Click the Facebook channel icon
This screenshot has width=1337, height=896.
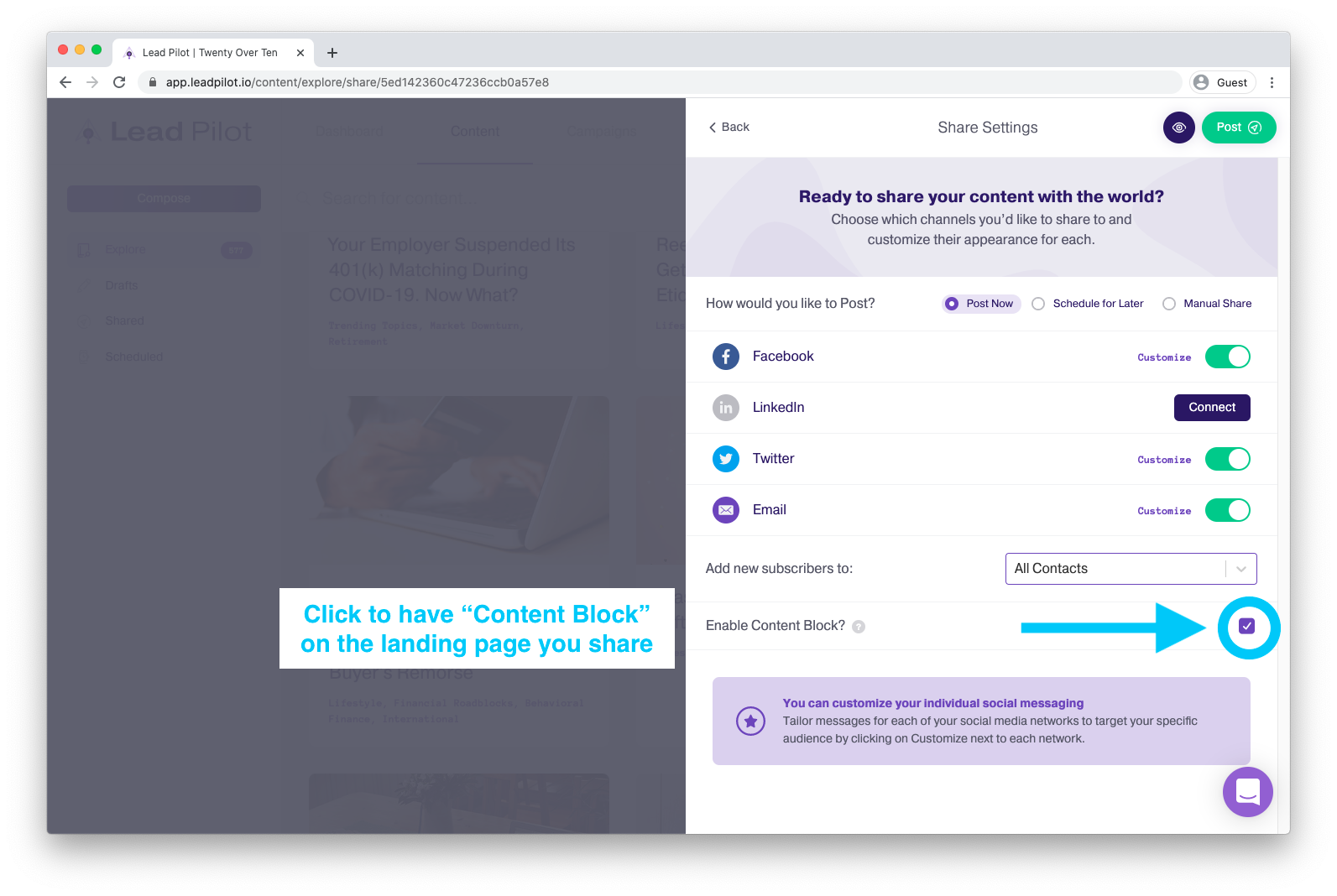point(726,357)
